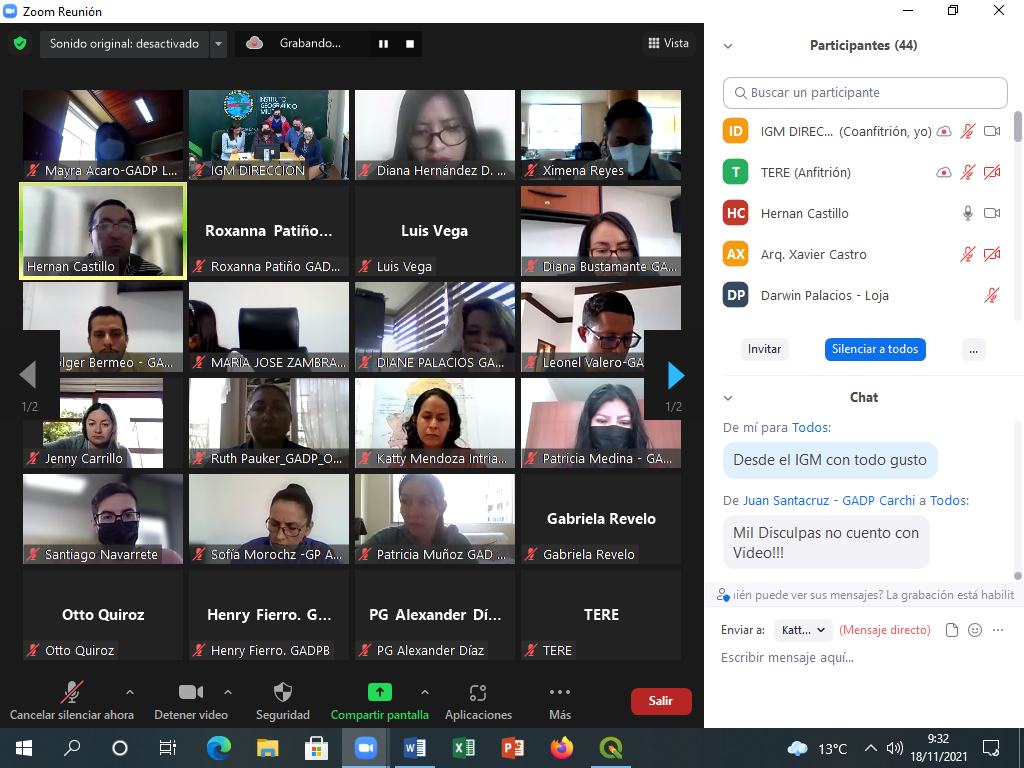Launch Firefox from the Windows taskbar

[x=561, y=748]
